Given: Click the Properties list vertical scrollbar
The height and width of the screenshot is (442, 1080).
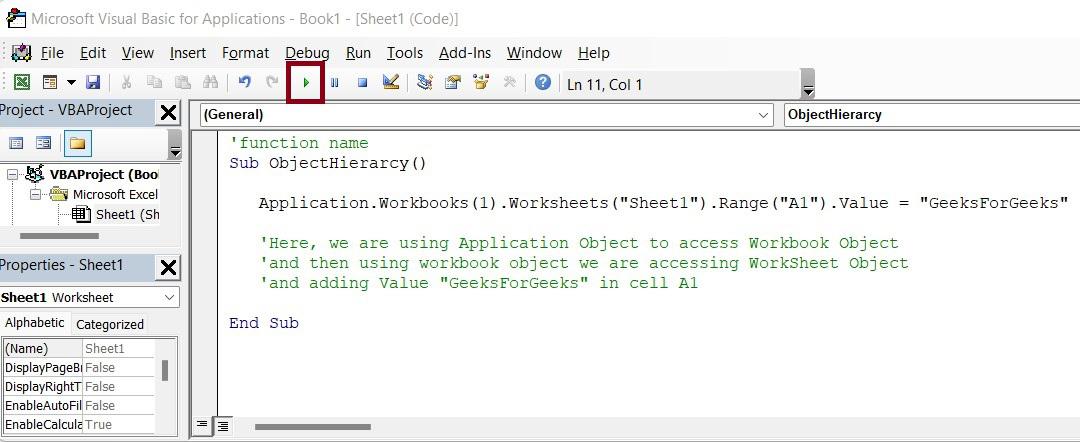Looking at the screenshot, I should coord(165,370).
